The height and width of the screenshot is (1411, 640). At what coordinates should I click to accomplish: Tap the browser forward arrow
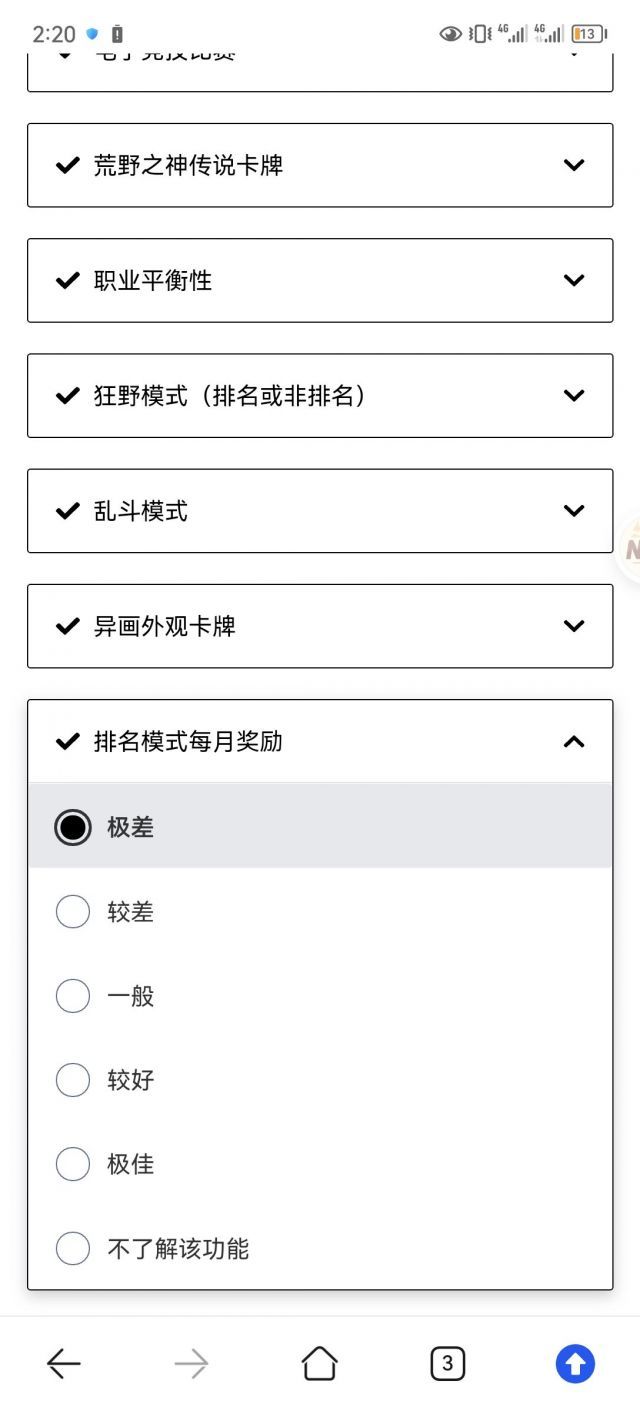click(x=191, y=1363)
